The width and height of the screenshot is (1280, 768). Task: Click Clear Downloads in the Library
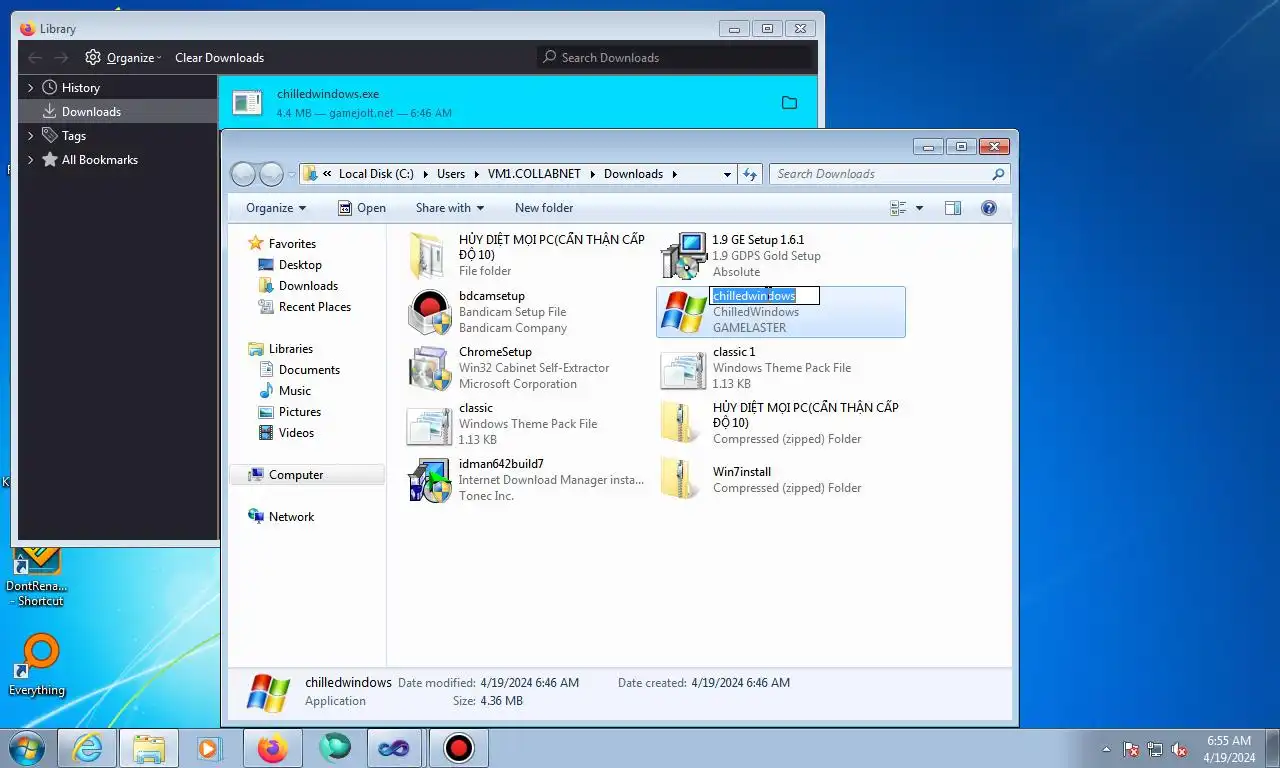pyautogui.click(x=219, y=58)
